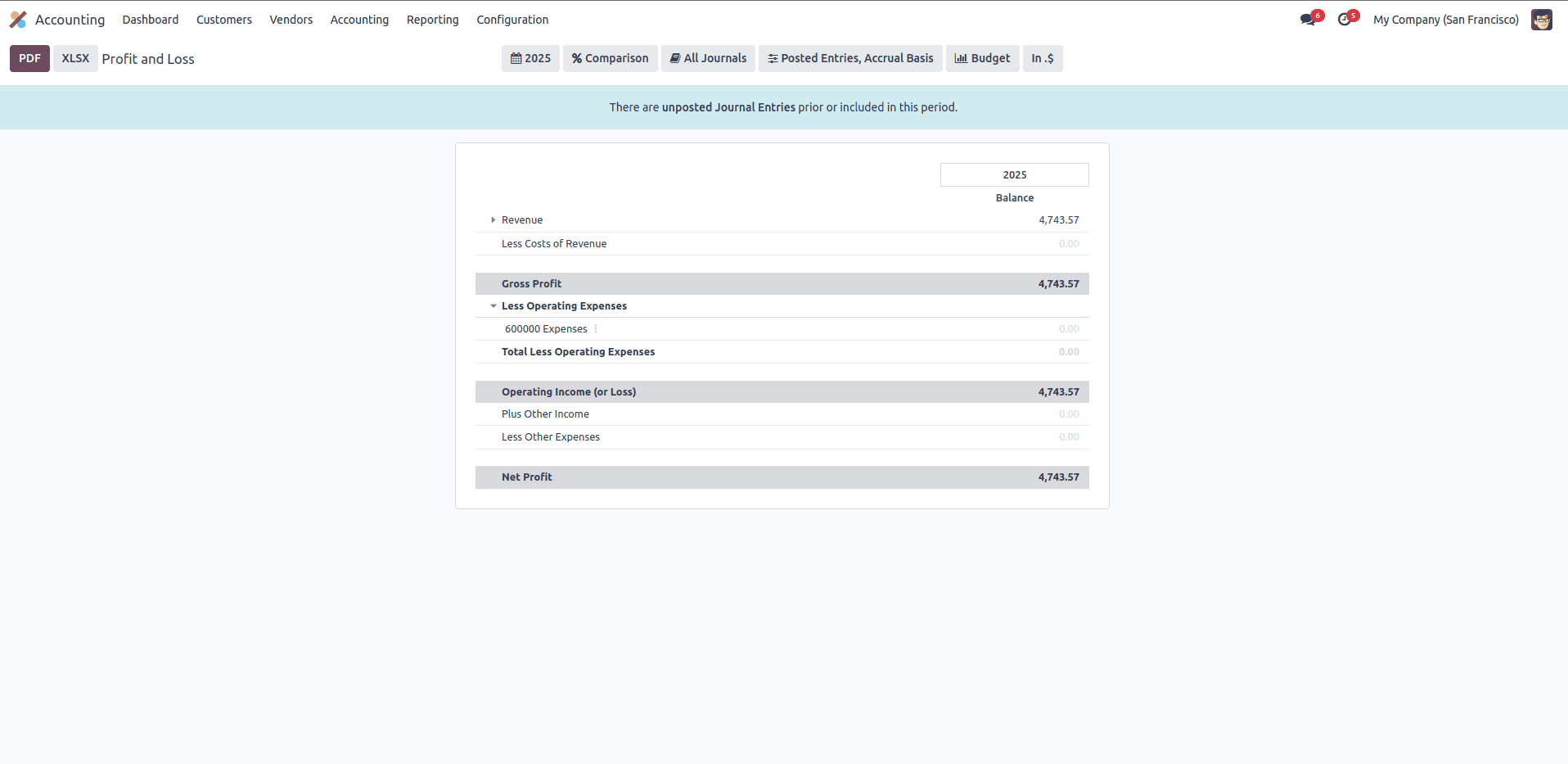Export report with the PDF button
The height and width of the screenshot is (764, 1568).
coord(29,58)
